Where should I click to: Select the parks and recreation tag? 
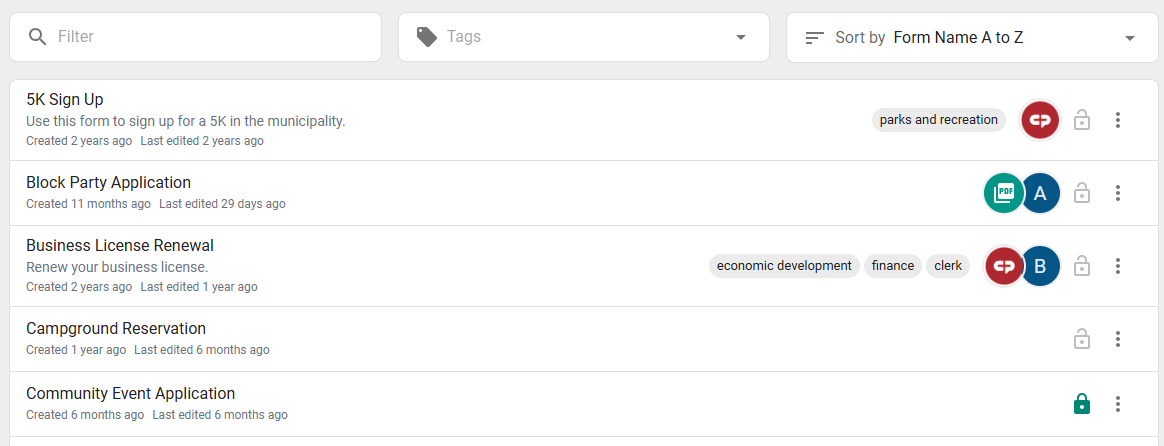pos(938,119)
